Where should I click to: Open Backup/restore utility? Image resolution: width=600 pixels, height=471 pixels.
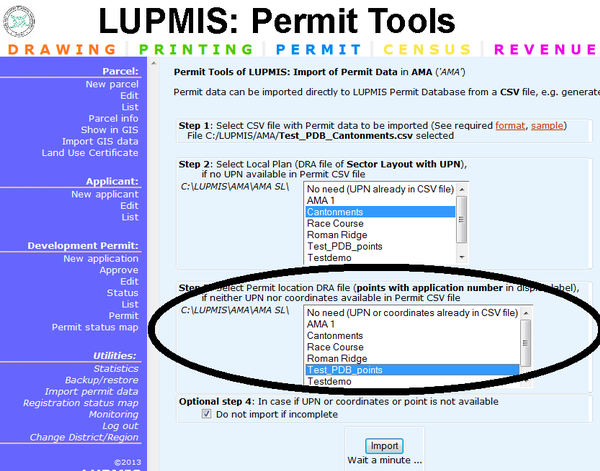coord(101,380)
